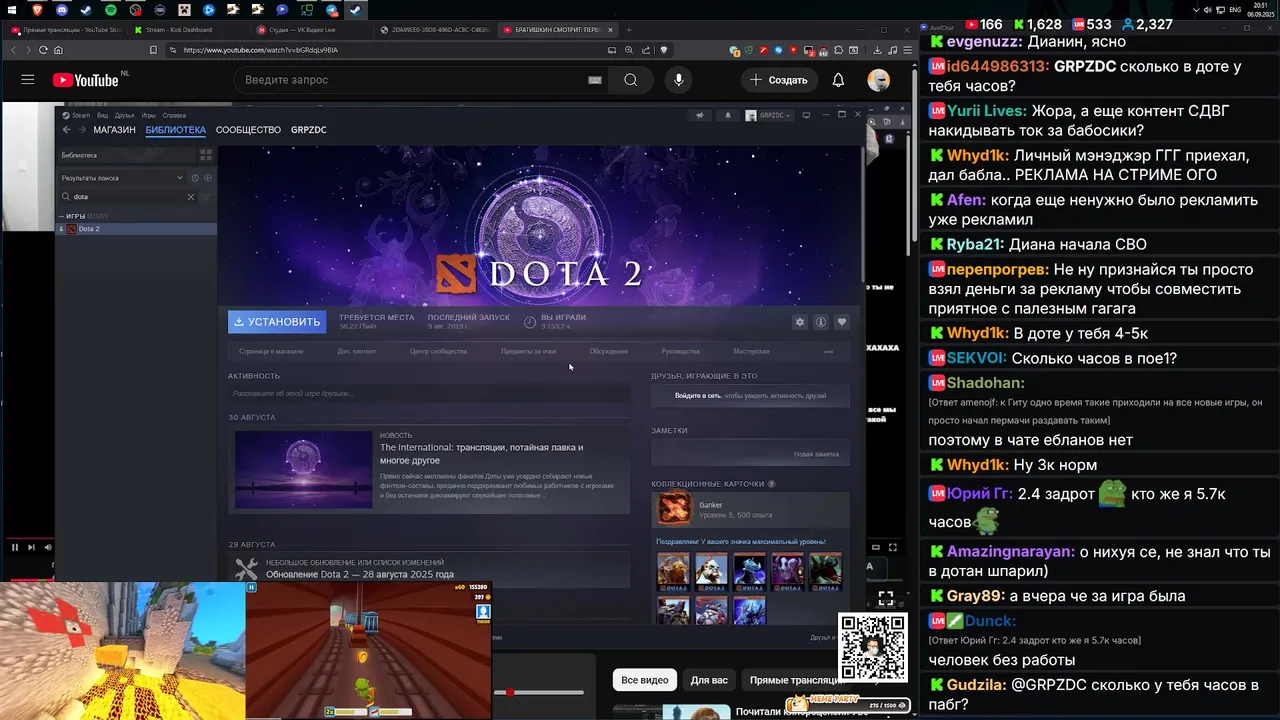Viewport: 1280px width, 720px height.
Task: Click Steam back navigation arrow
Action: point(66,130)
